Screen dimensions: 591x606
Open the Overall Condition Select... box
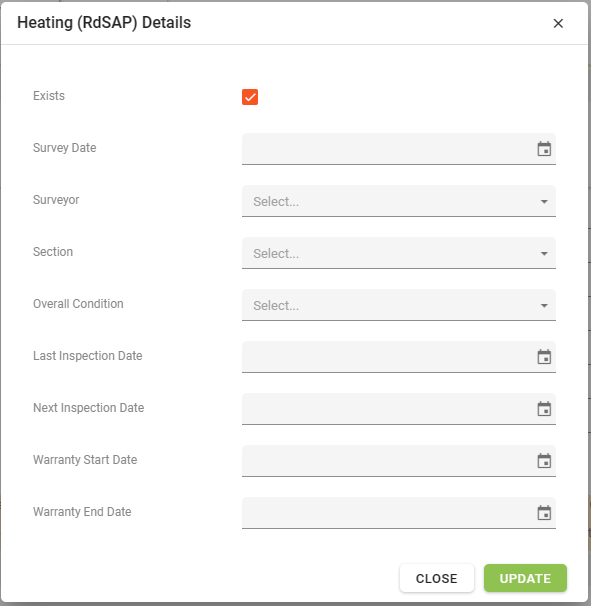coord(399,305)
